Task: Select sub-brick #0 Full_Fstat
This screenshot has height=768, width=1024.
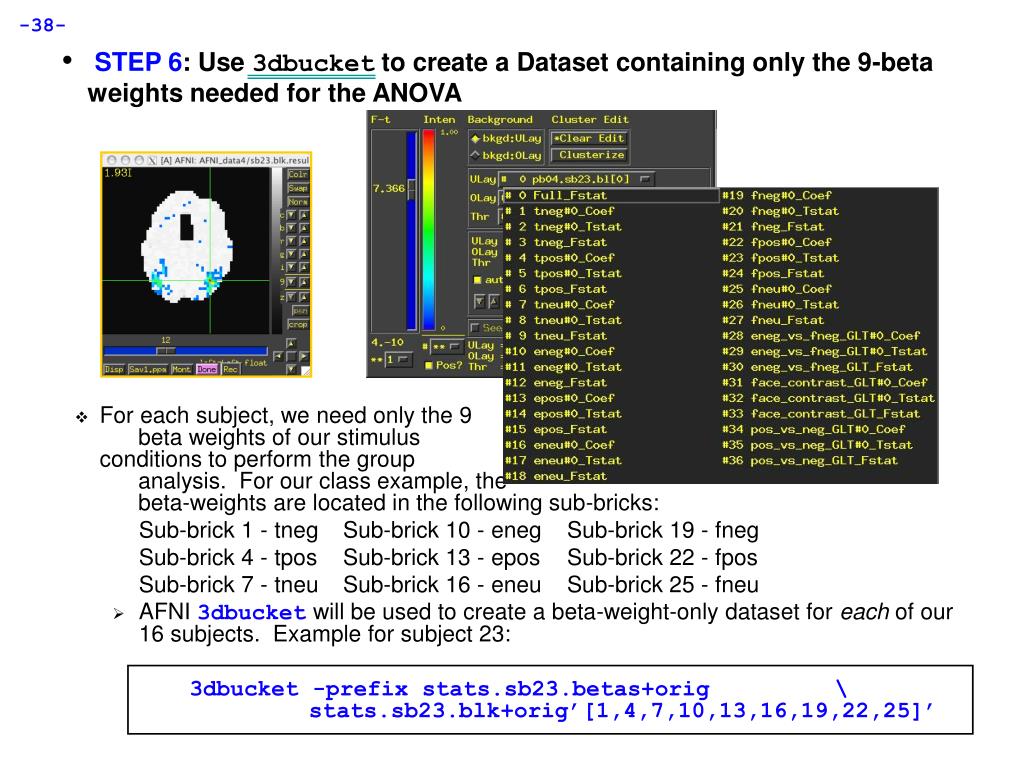Action: coord(611,195)
